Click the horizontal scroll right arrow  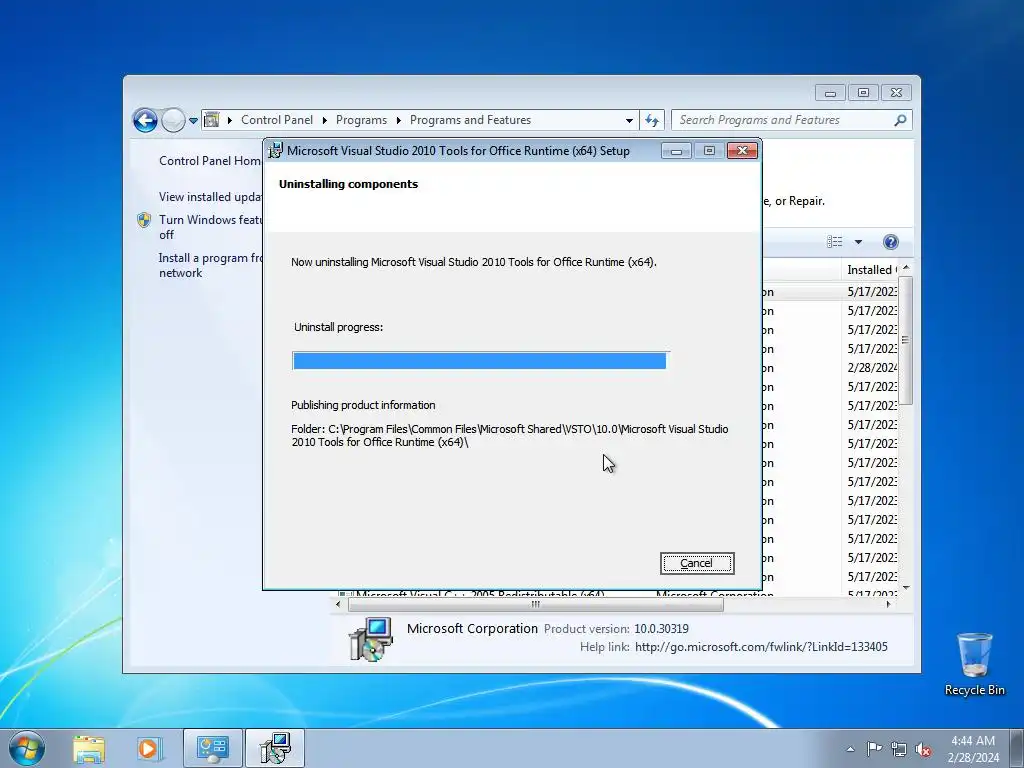click(x=888, y=605)
